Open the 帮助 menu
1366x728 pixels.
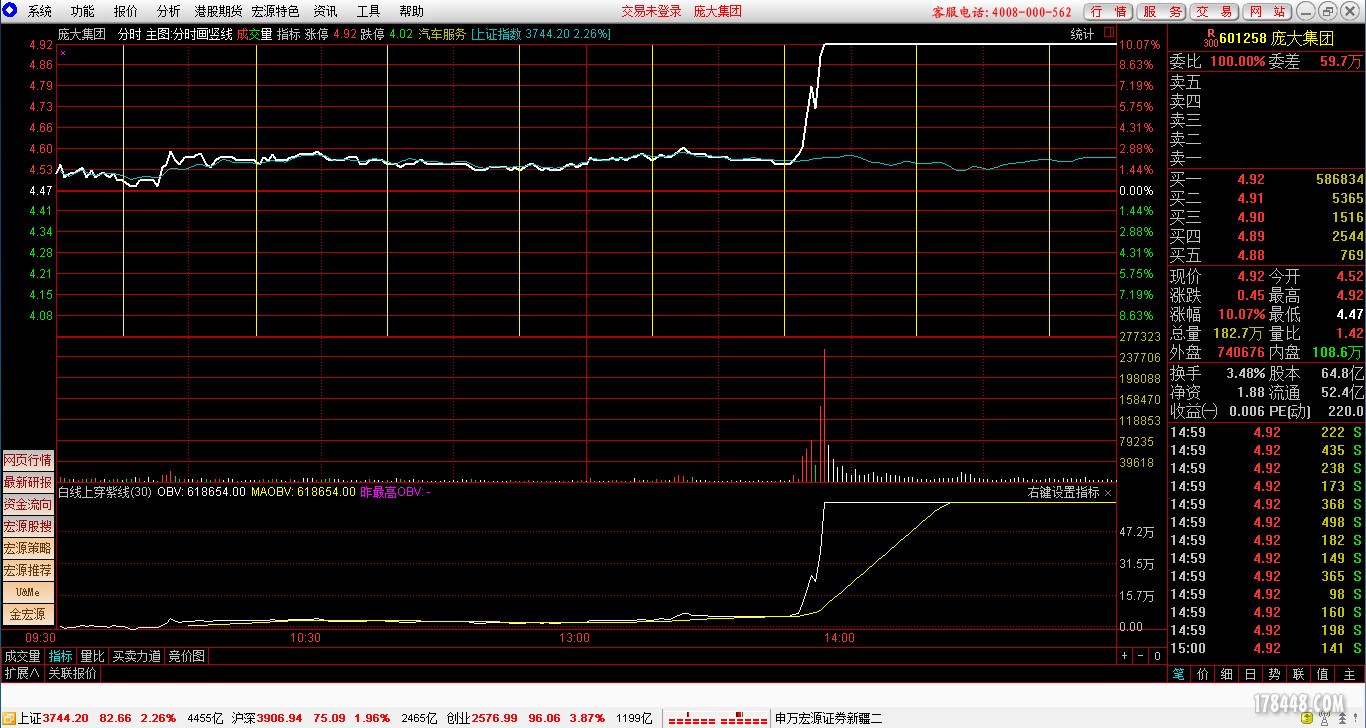(411, 12)
